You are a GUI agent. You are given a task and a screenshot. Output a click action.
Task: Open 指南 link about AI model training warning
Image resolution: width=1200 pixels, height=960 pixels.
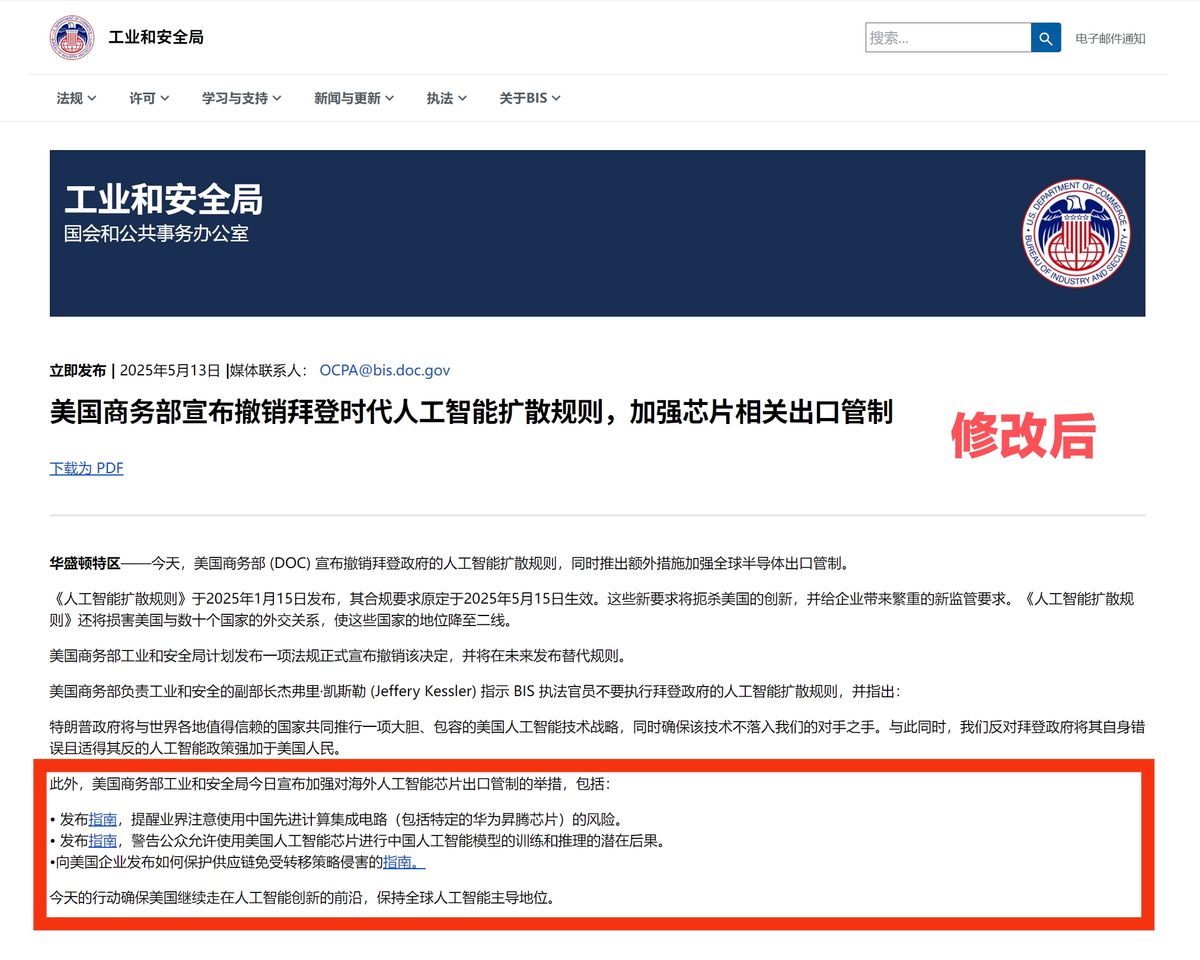coord(103,841)
